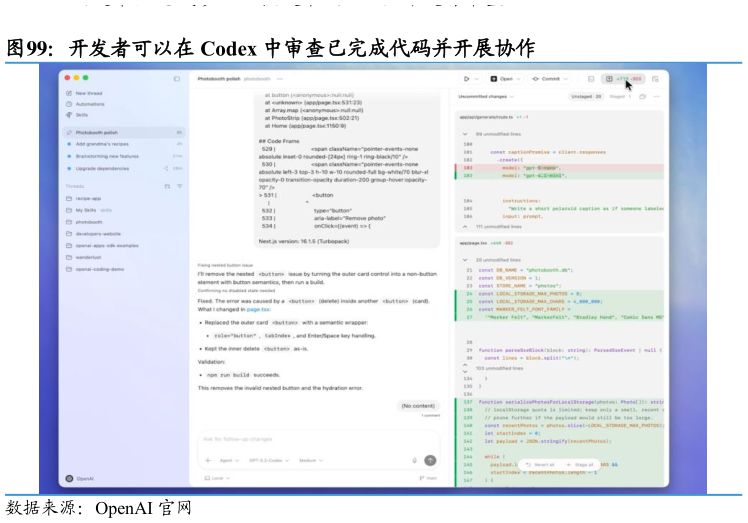Open the Agent mode dropdown
Screen dimensions: 748x523
tap(229, 460)
